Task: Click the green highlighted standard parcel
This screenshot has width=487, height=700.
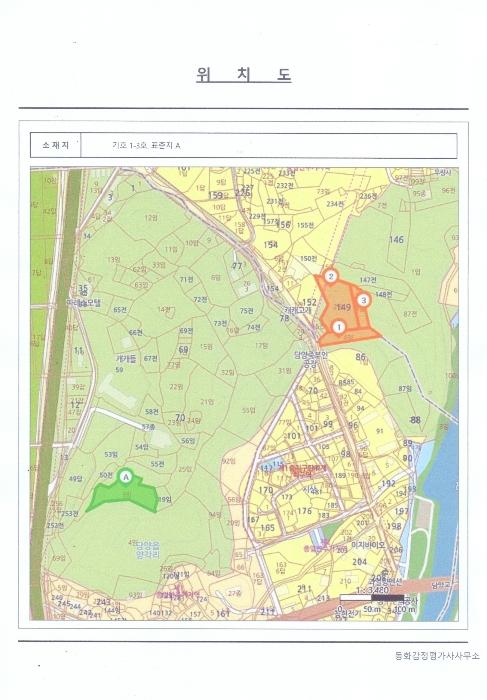Action: click(123, 496)
